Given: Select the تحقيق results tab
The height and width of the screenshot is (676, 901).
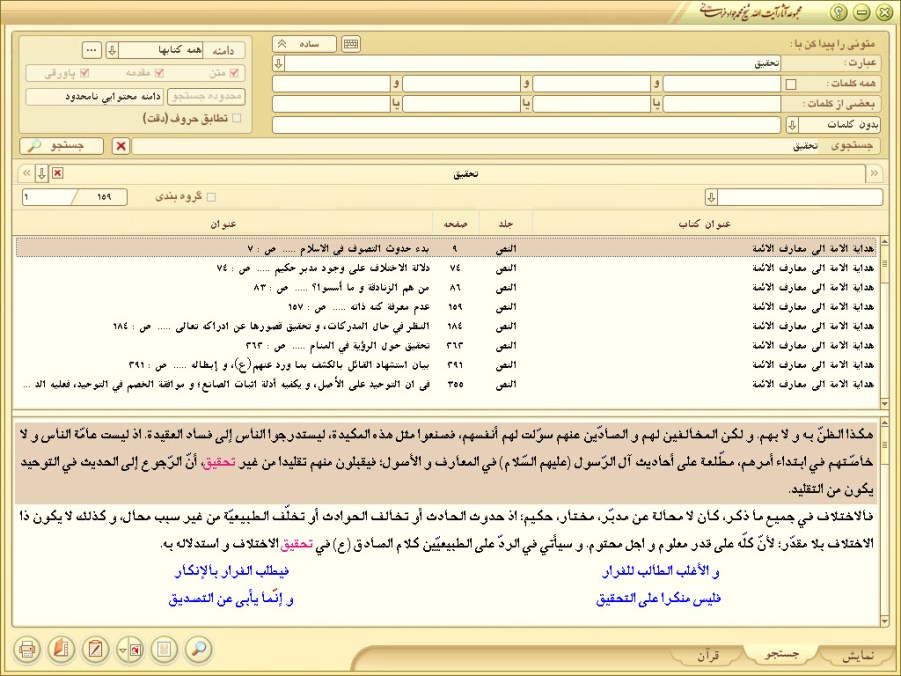Looking at the screenshot, I should (x=465, y=174).
